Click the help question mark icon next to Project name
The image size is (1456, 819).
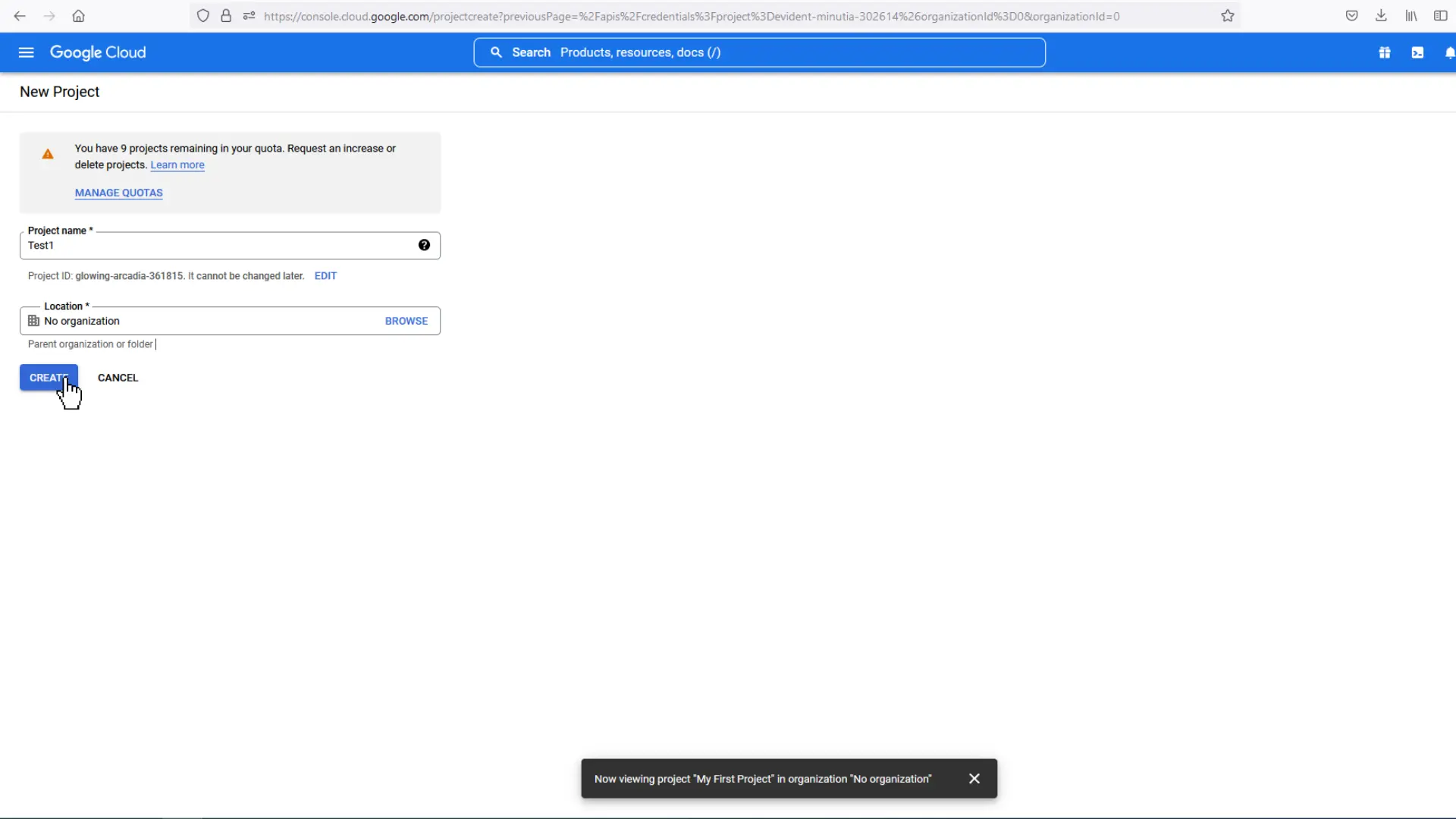click(425, 244)
